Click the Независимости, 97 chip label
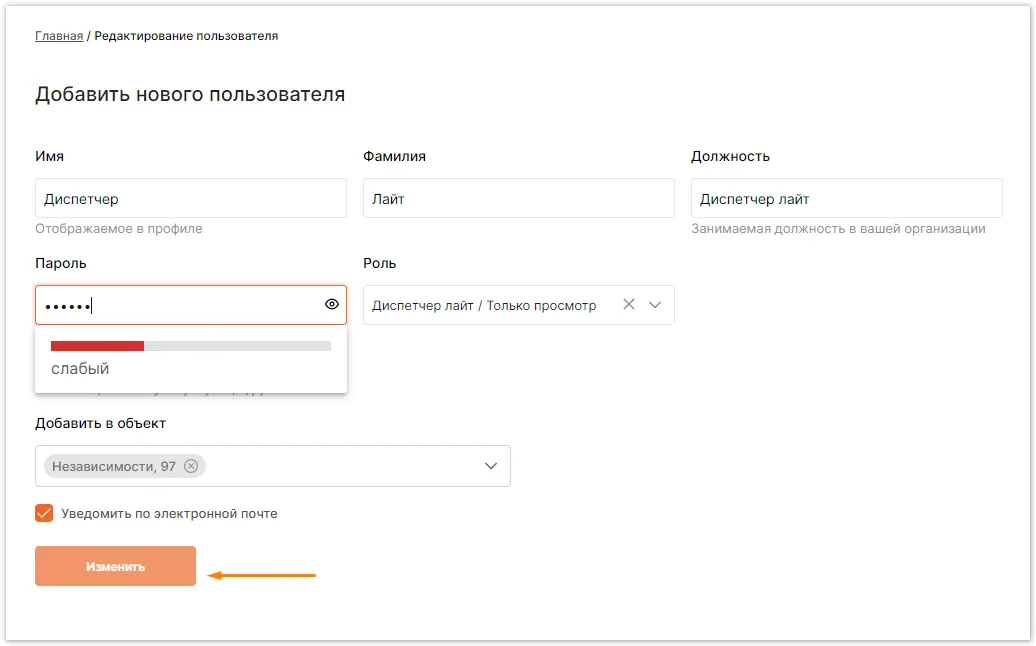Viewport: 1036px width, 646px height. pos(114,466)
